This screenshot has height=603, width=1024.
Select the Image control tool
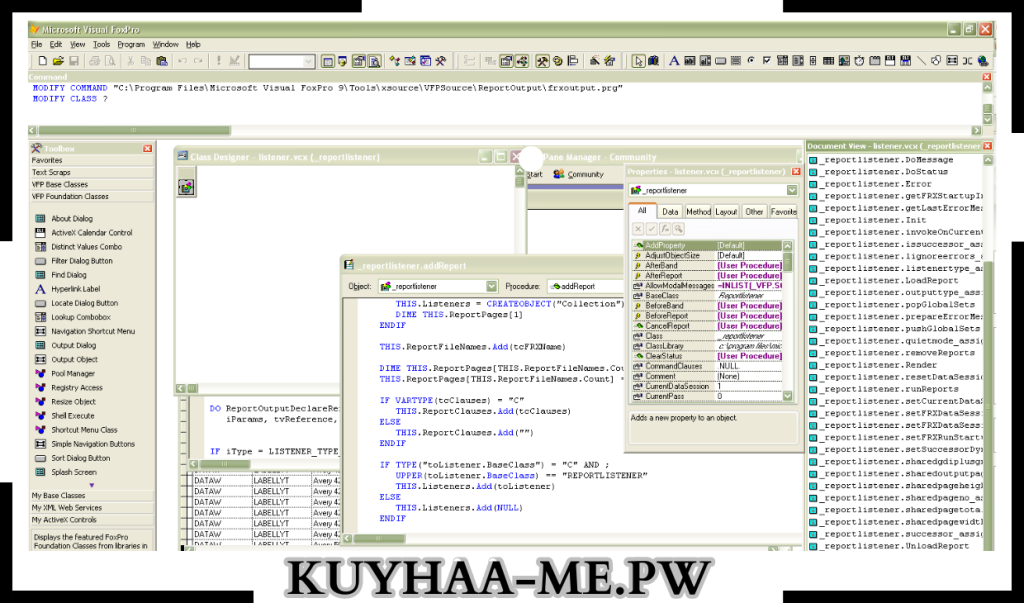point(844,61)
